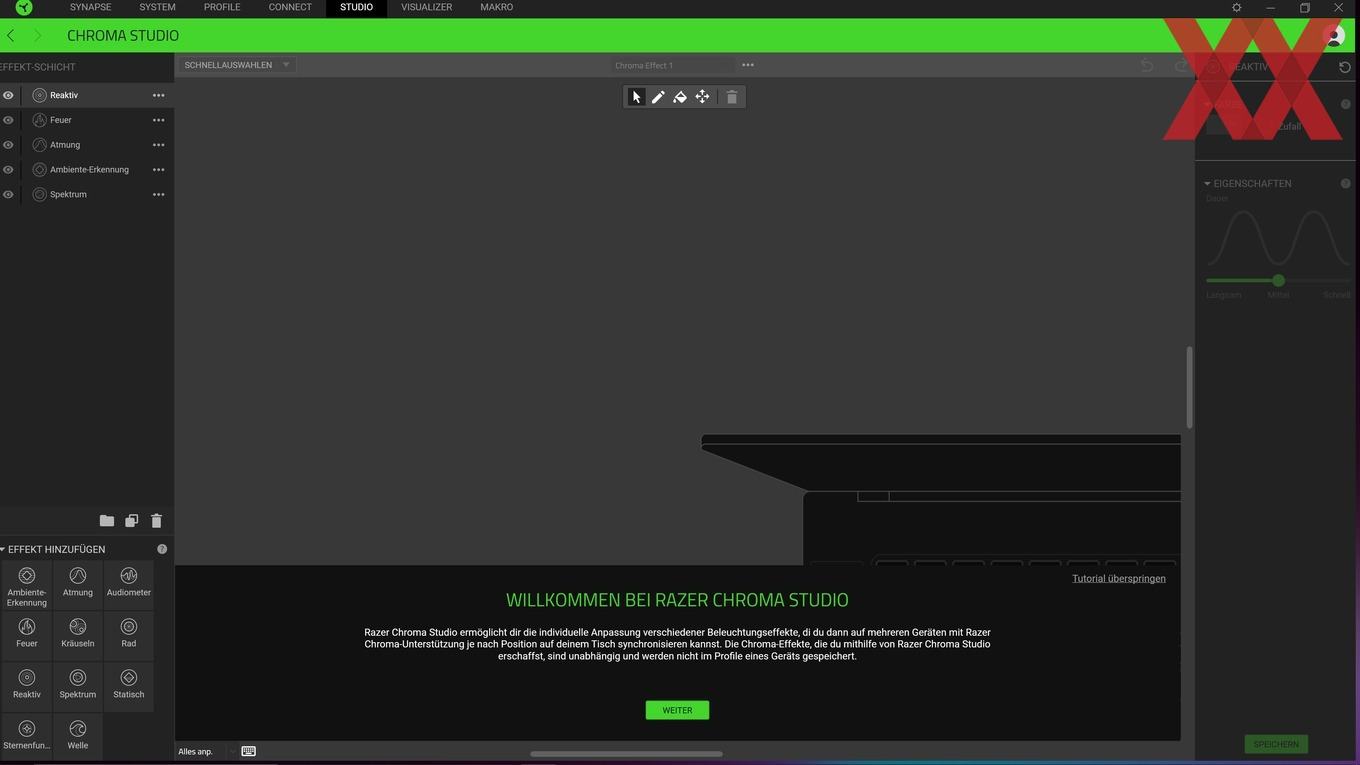This screenshot has height=765, width=1360.
Task: Click the horizontal canvas scrollbar
Action: coord(626,754)
